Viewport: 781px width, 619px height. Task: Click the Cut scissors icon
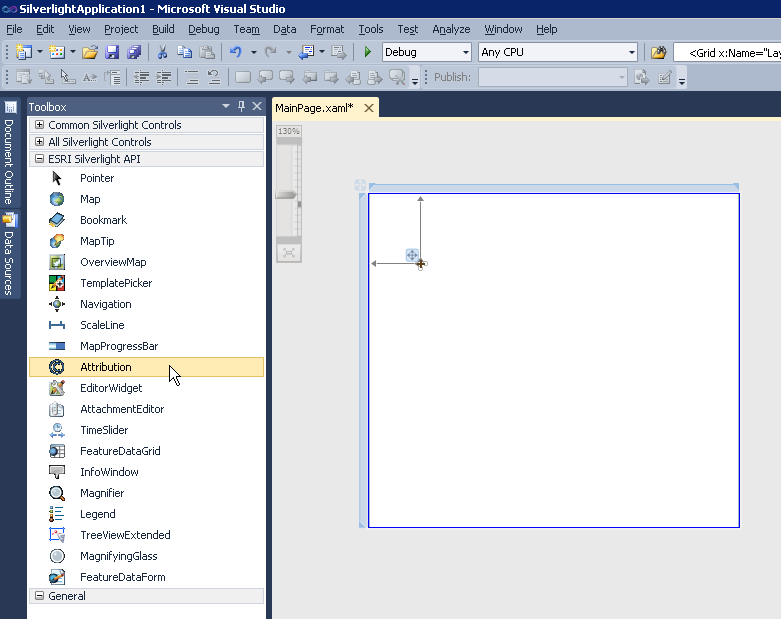coord(162,52)
